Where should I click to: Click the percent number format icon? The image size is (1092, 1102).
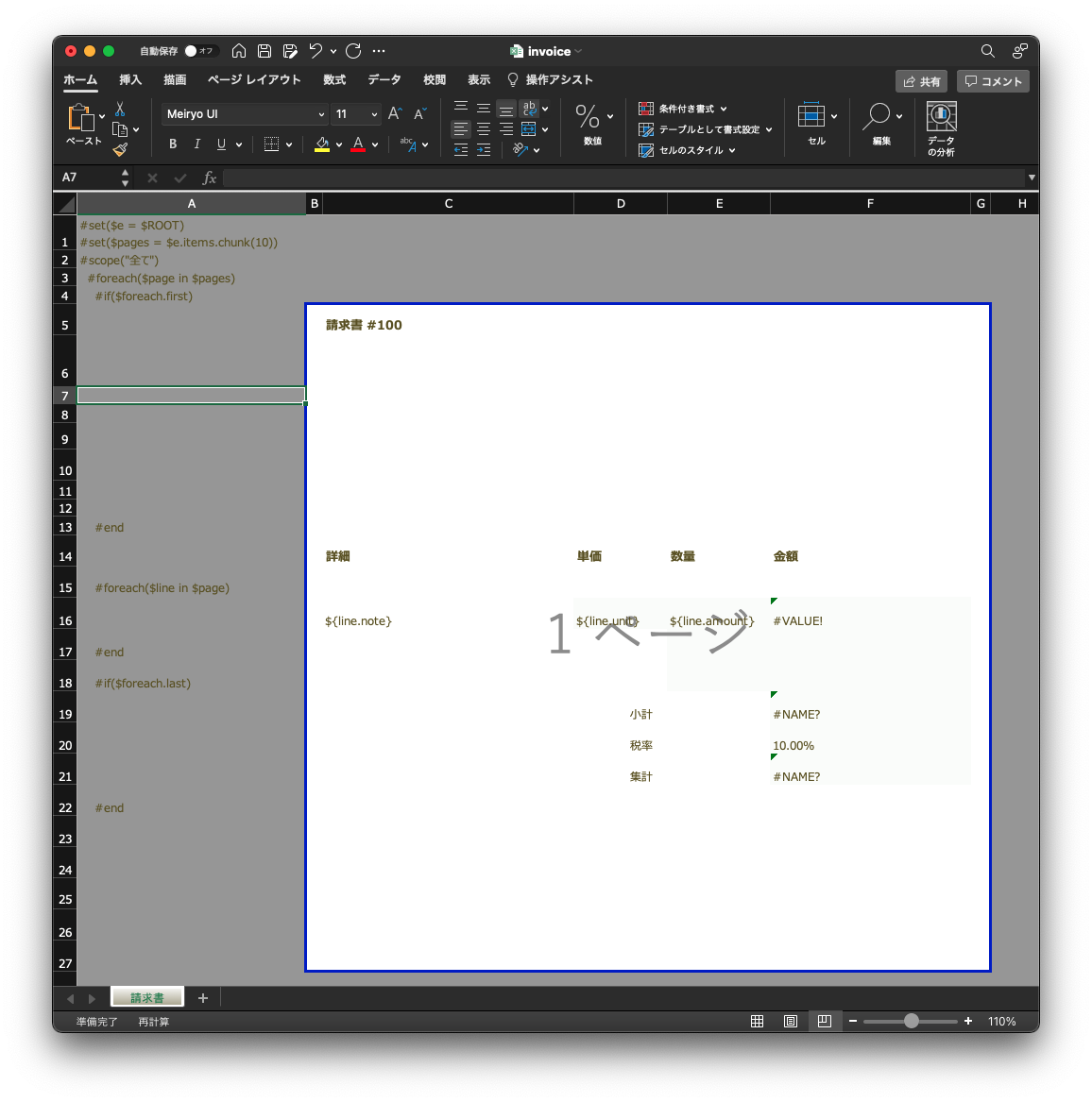[x=588, y=116]
